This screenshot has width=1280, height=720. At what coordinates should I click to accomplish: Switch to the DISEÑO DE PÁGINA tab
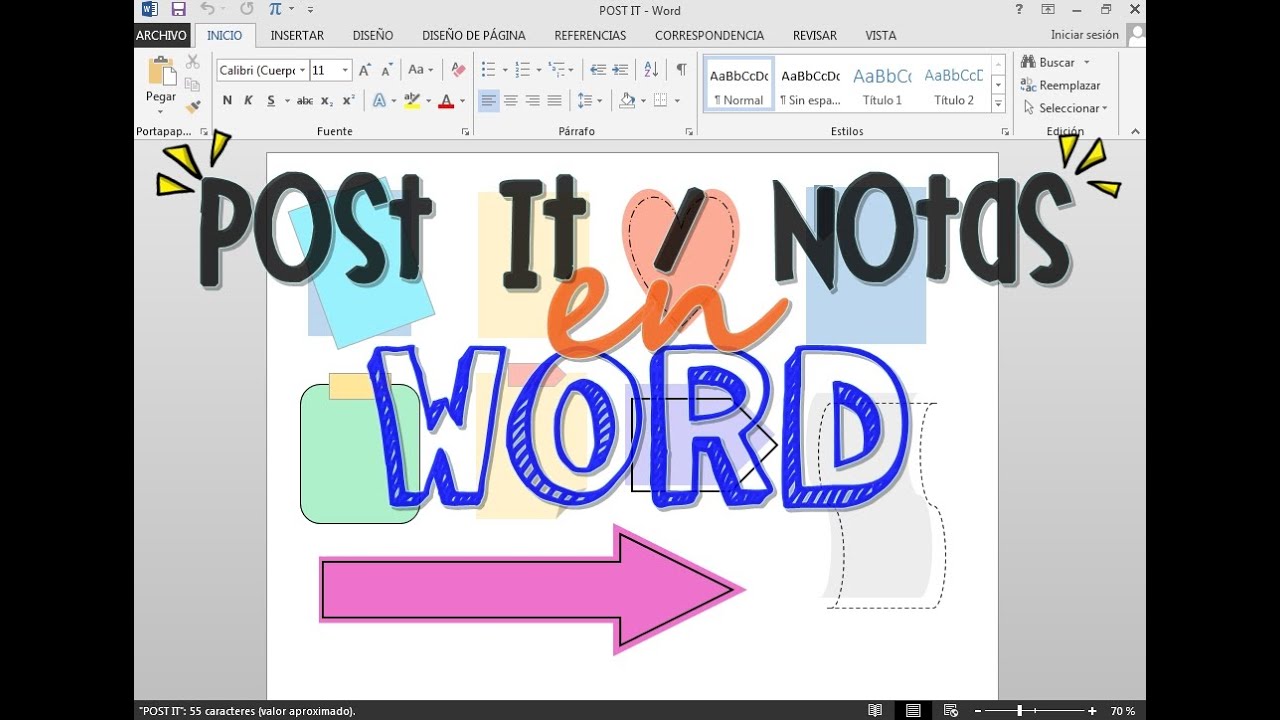click(x=474, y=35)
